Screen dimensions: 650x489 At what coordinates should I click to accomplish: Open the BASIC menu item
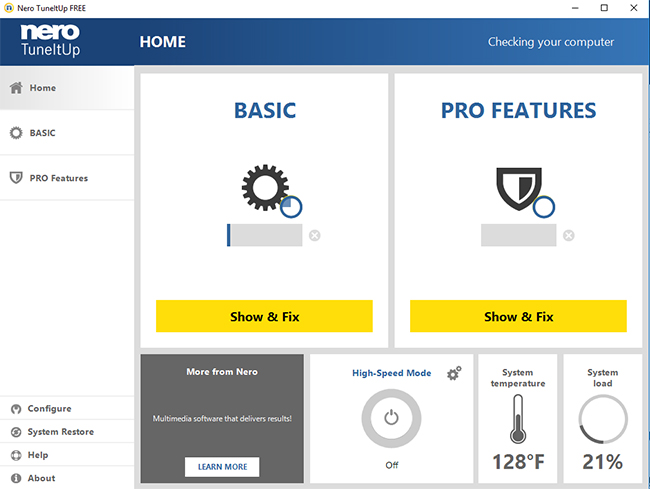click(x=67, y=133)
